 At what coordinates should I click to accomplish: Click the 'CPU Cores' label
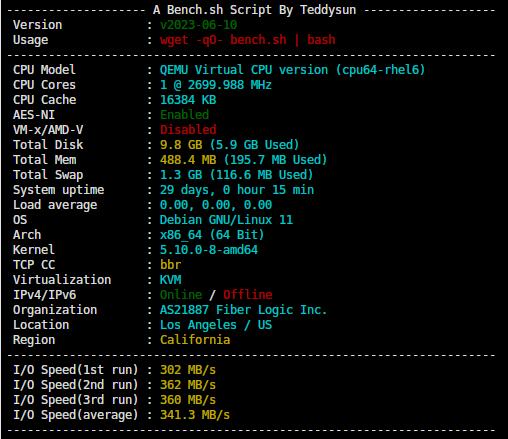coord(44,85)
